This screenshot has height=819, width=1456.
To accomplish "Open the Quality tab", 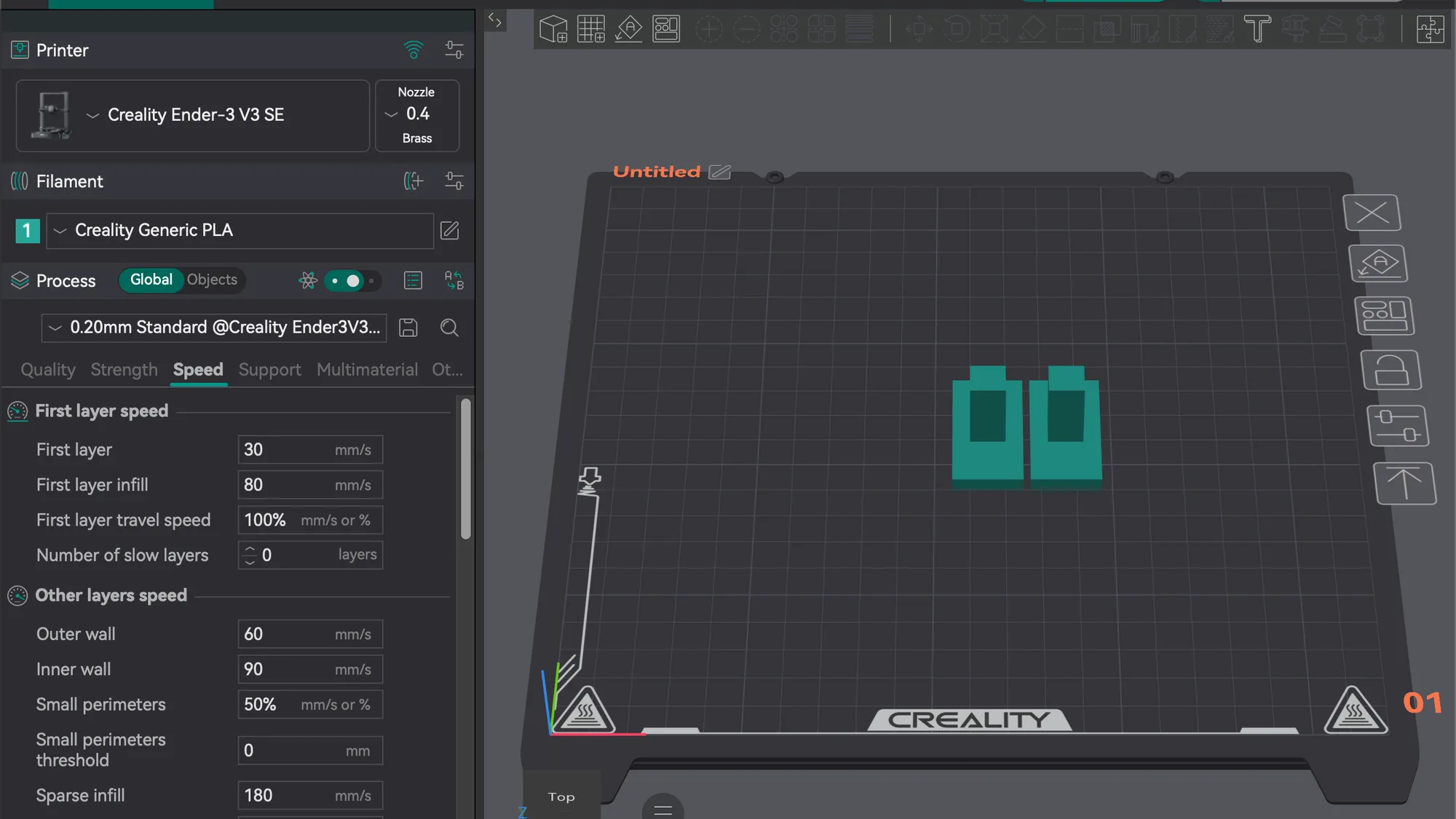I will click(x=48, y=370).
